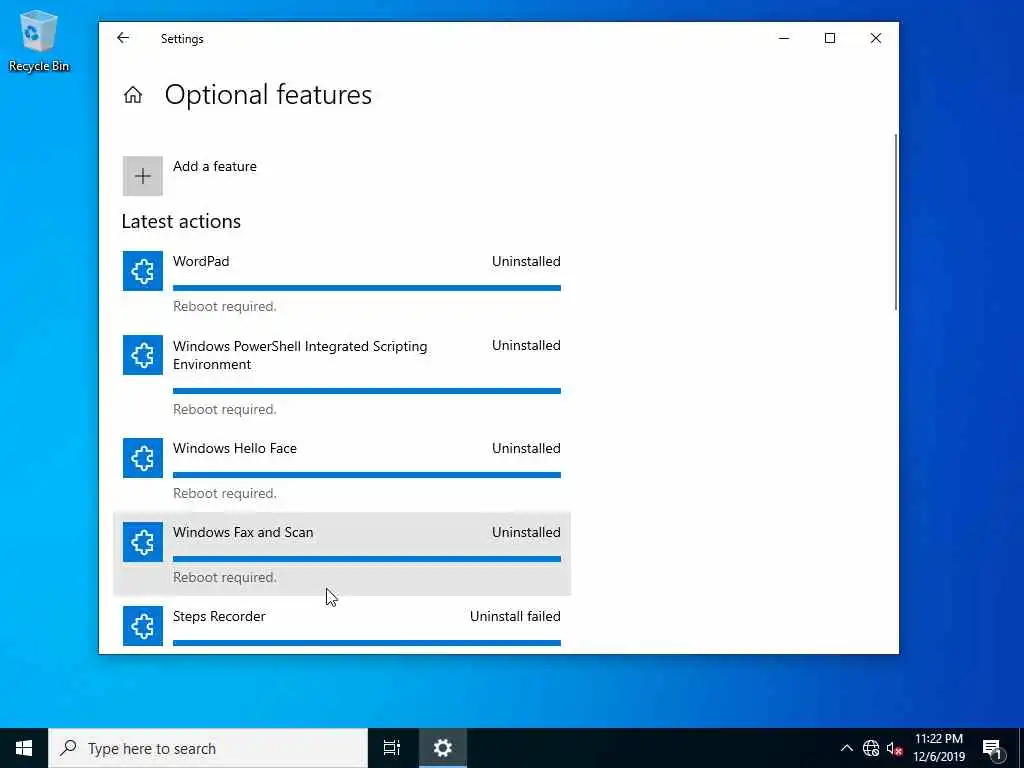Click the Settings window vertical scrollbar

tap(895, 222)
